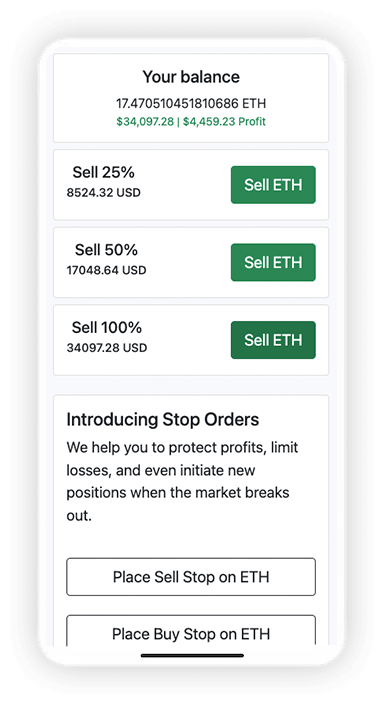This screenshot has width=384, height=704.
Task: Click the Introducing Stop Orders heading
Action: [163, 419]
